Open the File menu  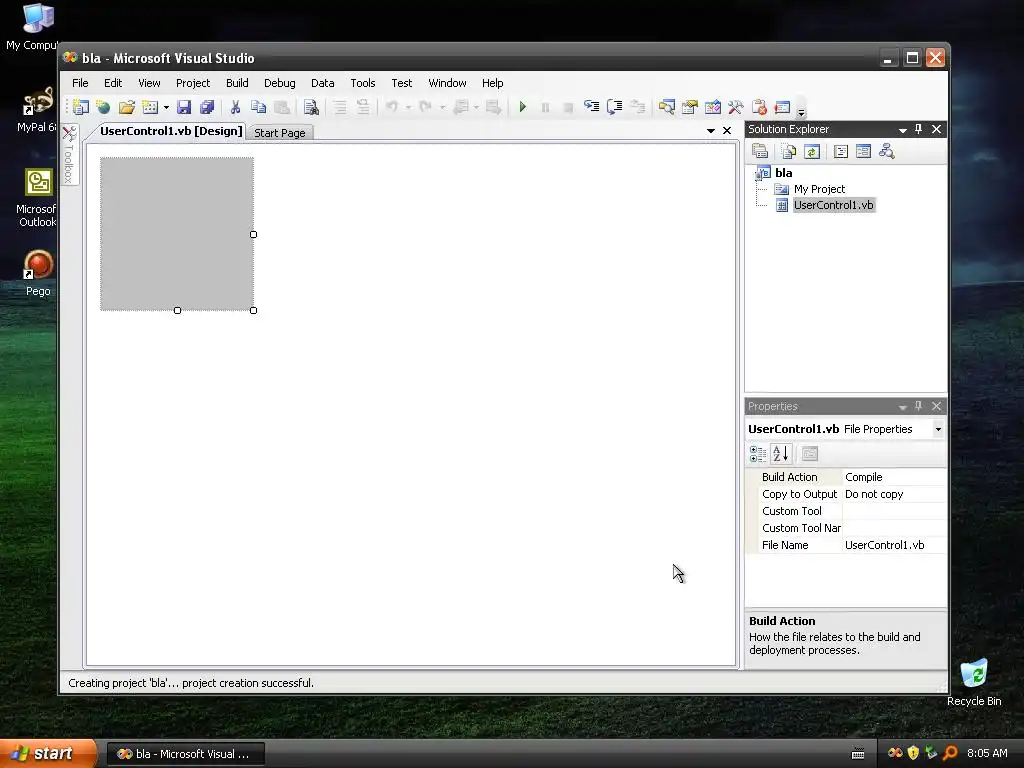(x=80, y=83)
